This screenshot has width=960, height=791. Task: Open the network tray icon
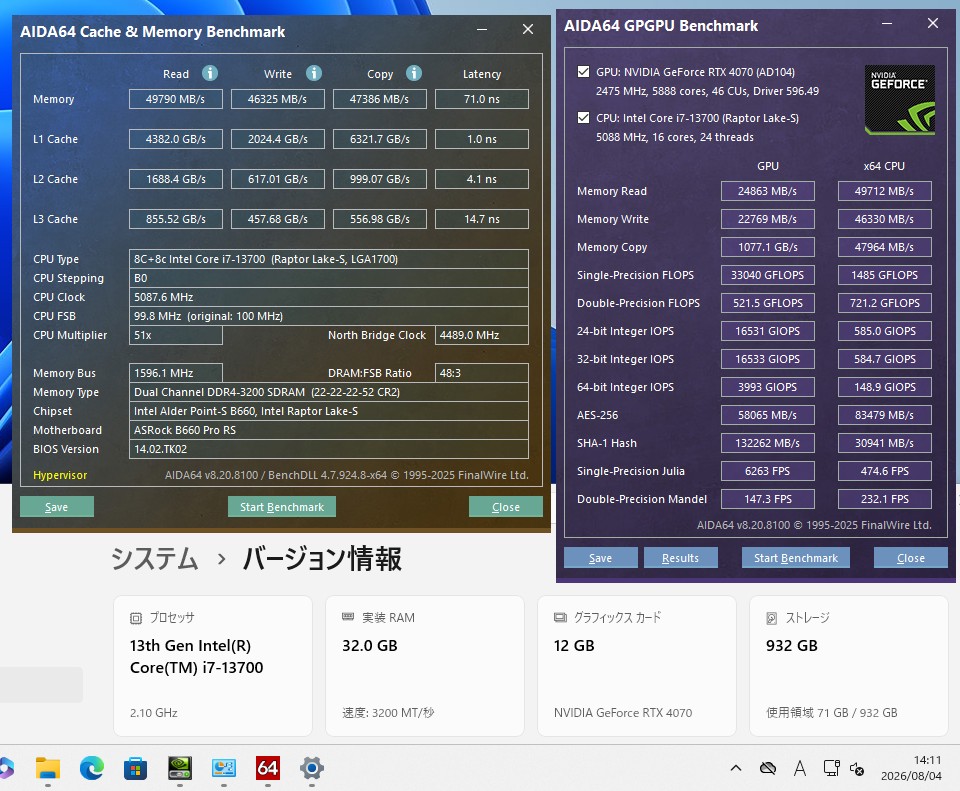[x=831, y=768]
